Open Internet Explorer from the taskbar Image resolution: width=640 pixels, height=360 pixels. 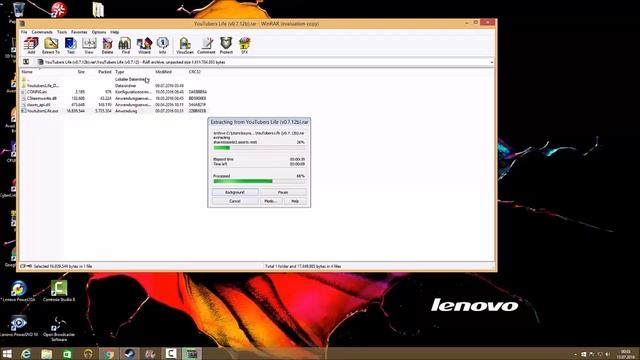point(26,354)
